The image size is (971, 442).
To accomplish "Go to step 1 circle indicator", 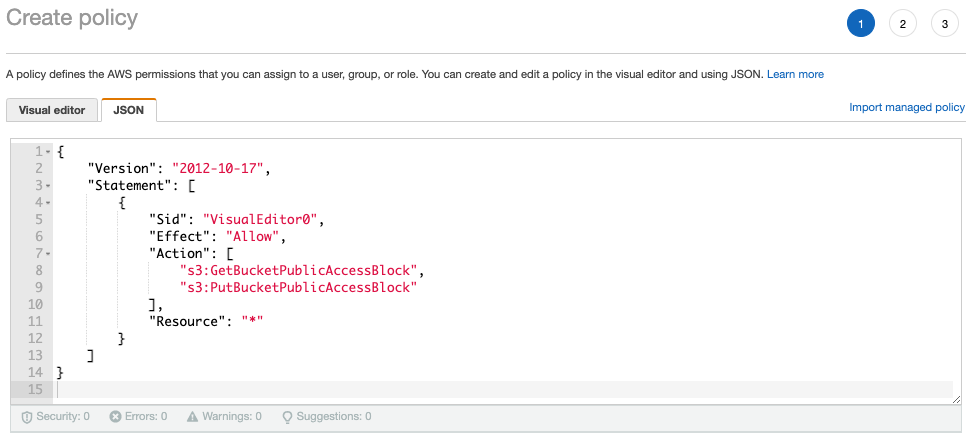I will [860, 23].
